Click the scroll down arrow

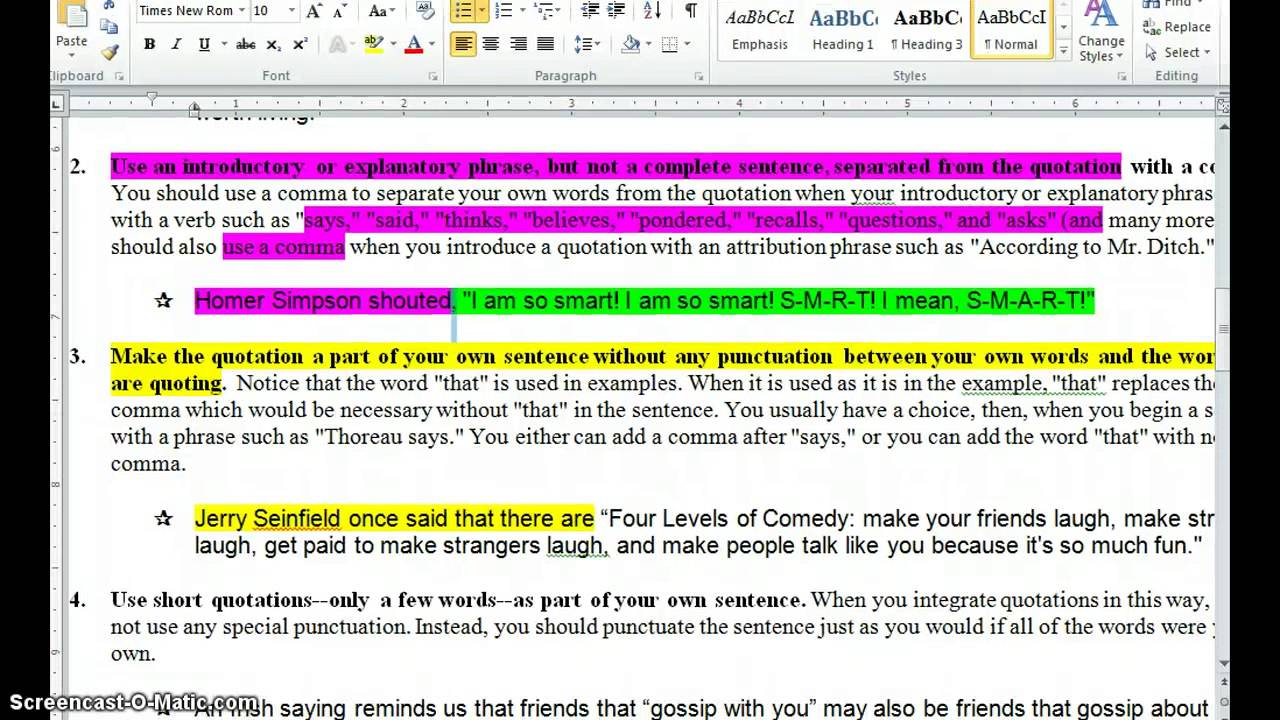click(1222, 663)
